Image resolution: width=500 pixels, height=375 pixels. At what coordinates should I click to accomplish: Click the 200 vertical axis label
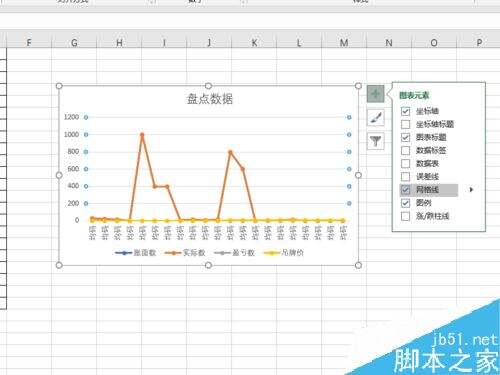(x=73, y=203)
